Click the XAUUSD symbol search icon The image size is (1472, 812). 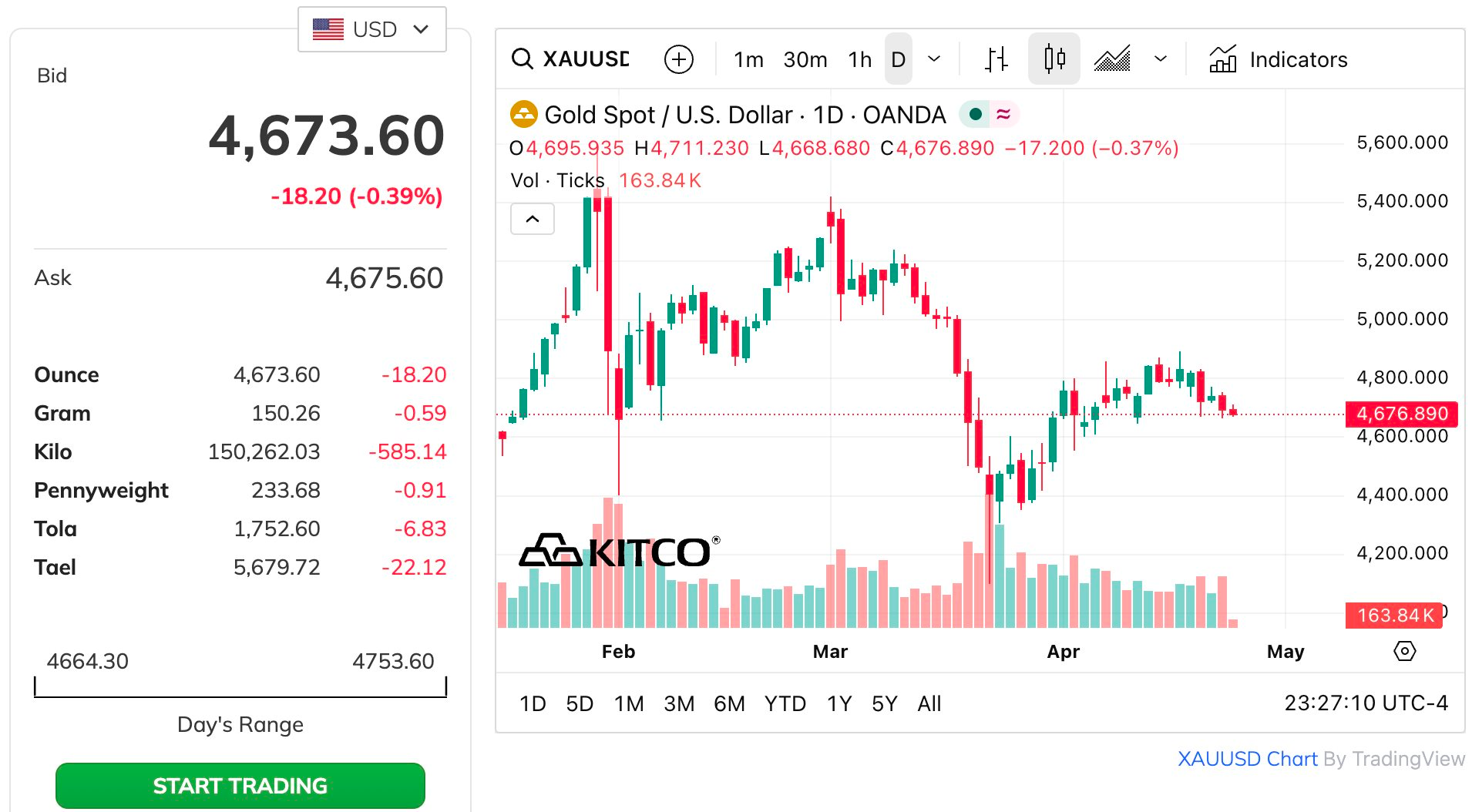[523, 59]
